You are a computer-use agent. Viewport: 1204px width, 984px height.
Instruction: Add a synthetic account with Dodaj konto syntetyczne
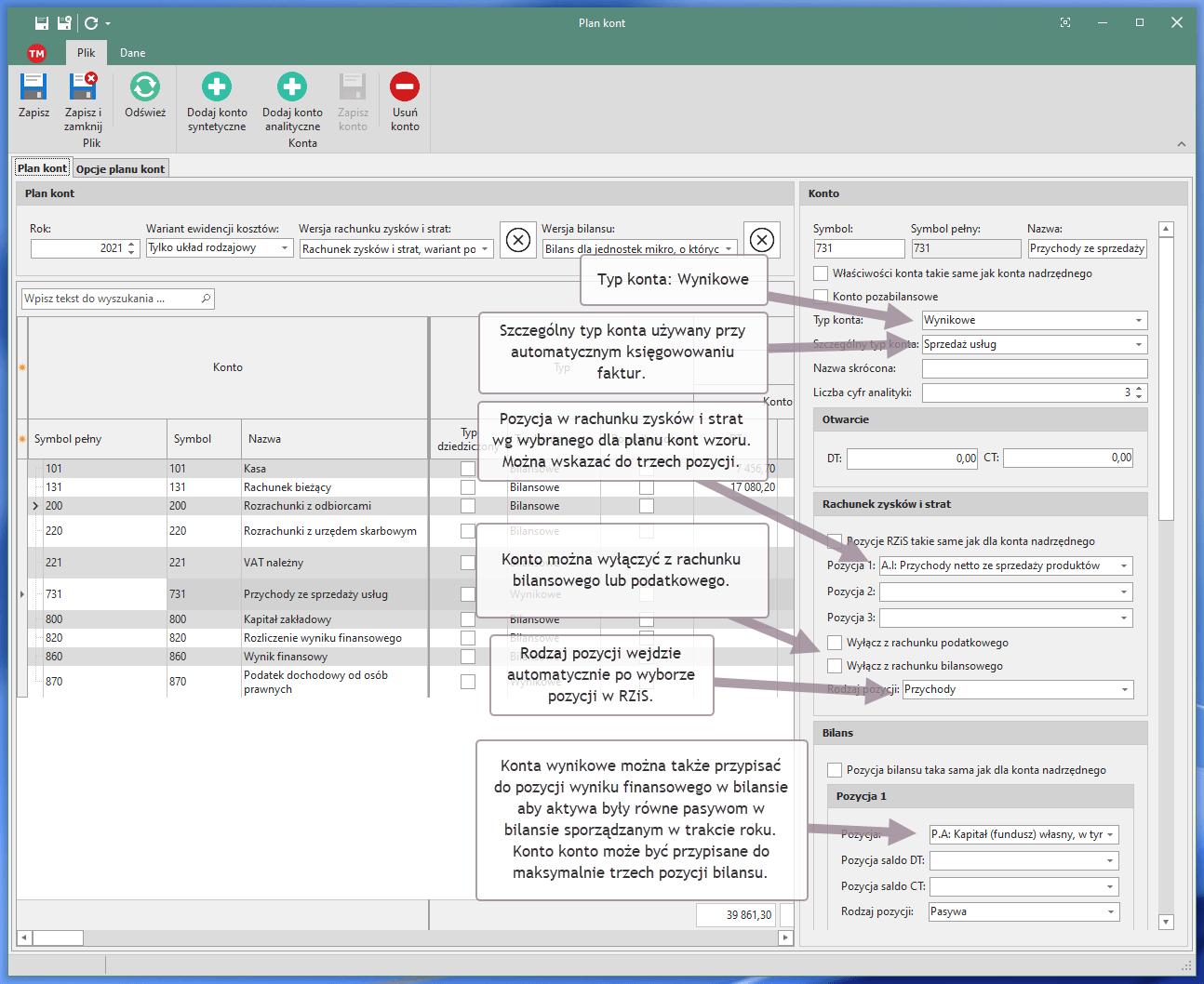click(x=217, y=87)
